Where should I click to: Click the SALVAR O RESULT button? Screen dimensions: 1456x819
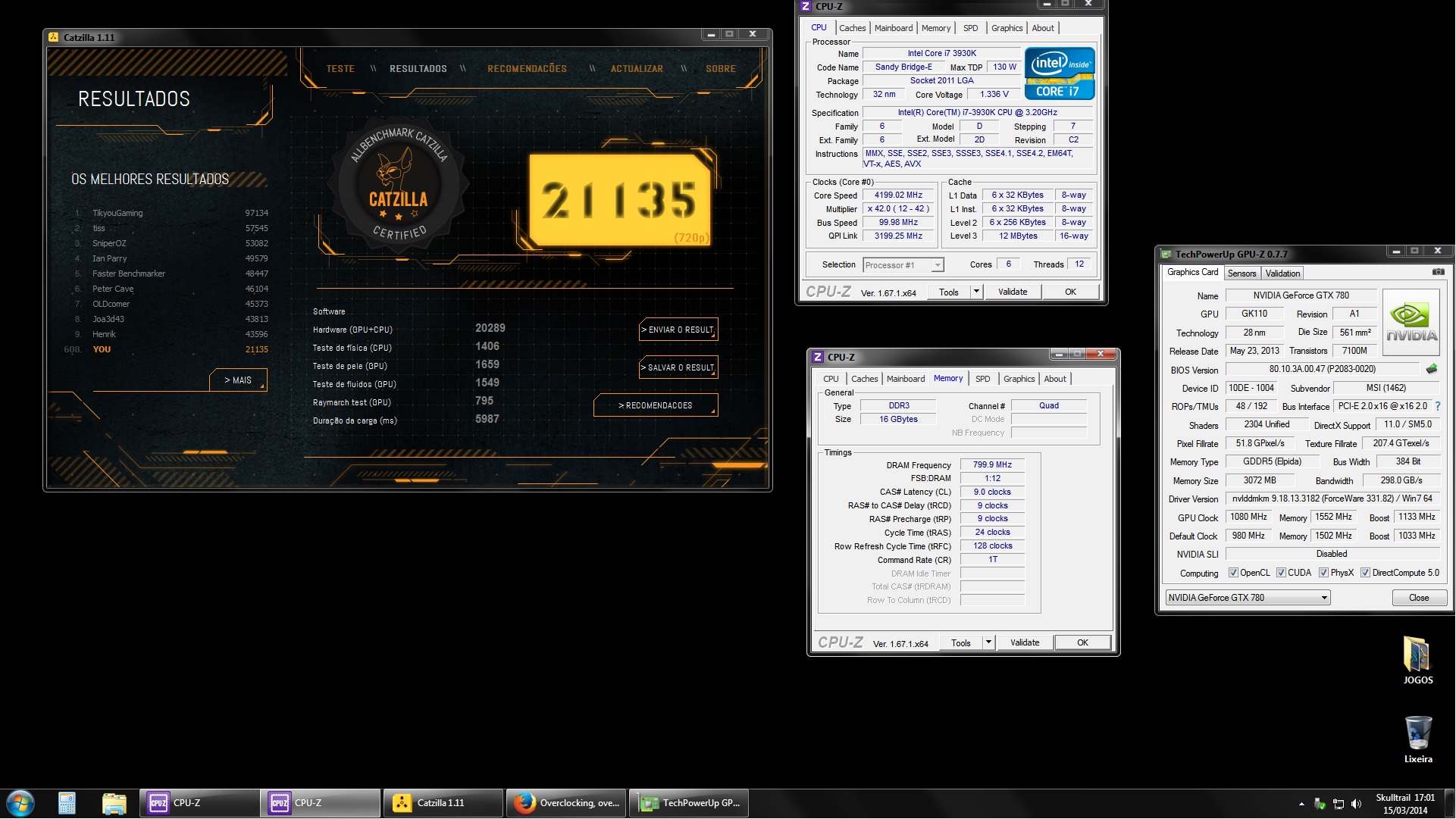(678, 367)
